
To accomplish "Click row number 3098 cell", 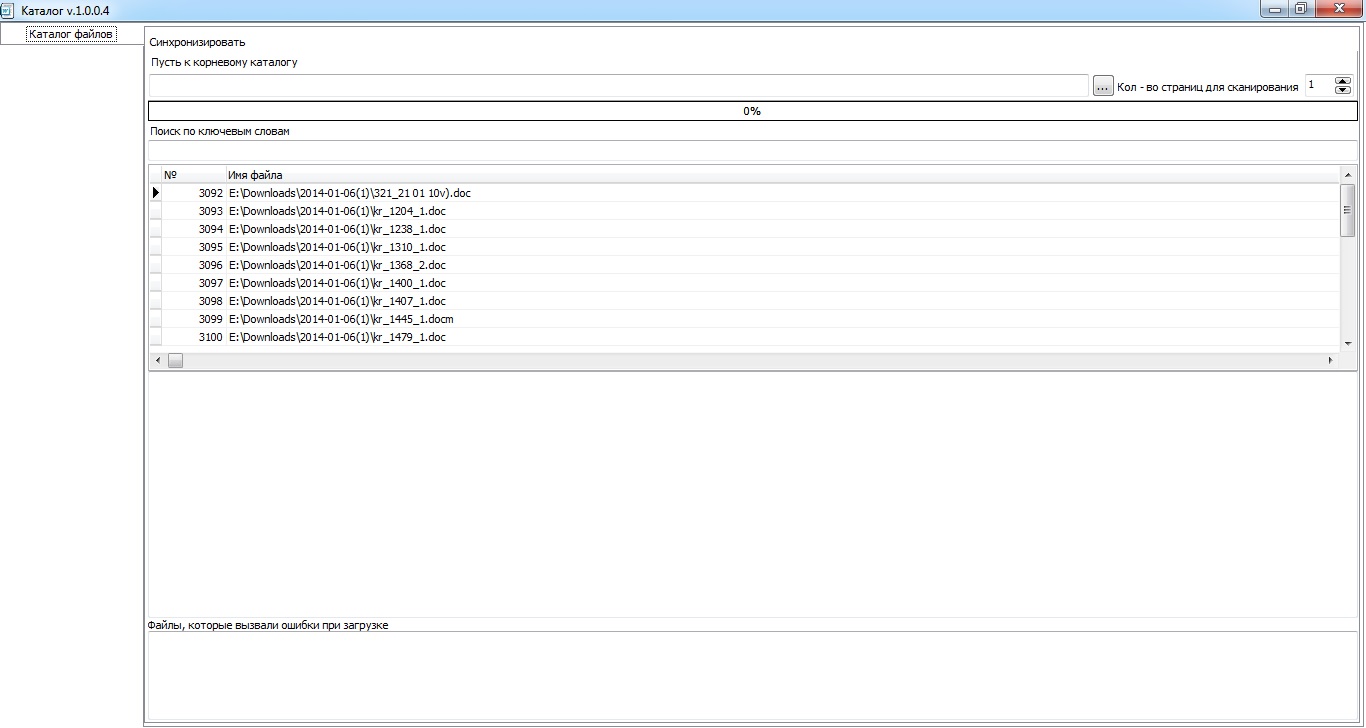I will pos(193,301).
